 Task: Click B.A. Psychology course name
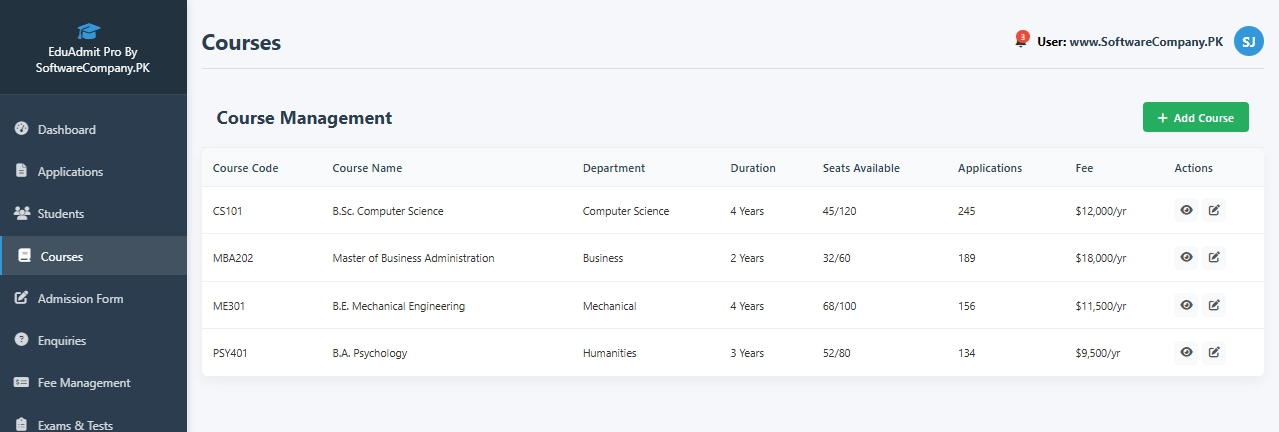370,353
